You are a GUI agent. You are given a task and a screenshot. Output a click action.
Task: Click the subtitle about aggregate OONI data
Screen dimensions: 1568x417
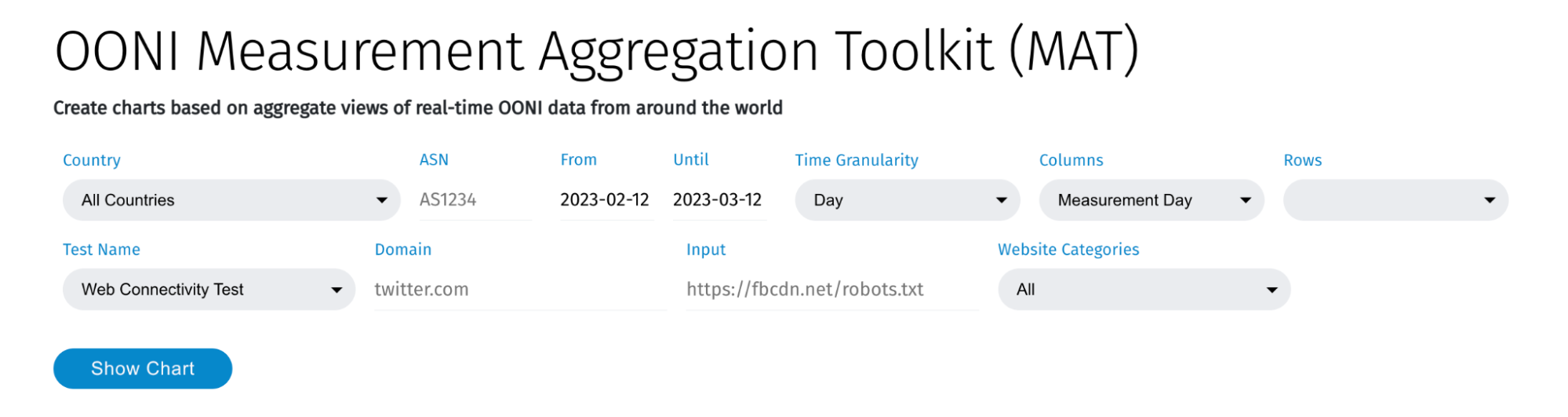pos(417,108)
